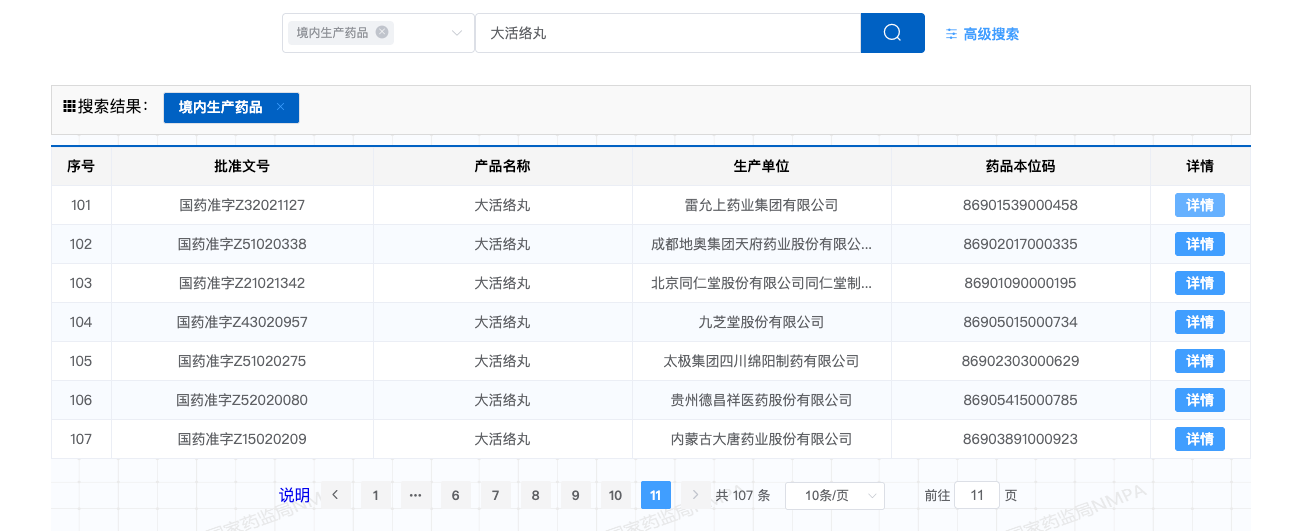
Task: Select the 境内生产药品 search result tab
Action: point(221,107)
